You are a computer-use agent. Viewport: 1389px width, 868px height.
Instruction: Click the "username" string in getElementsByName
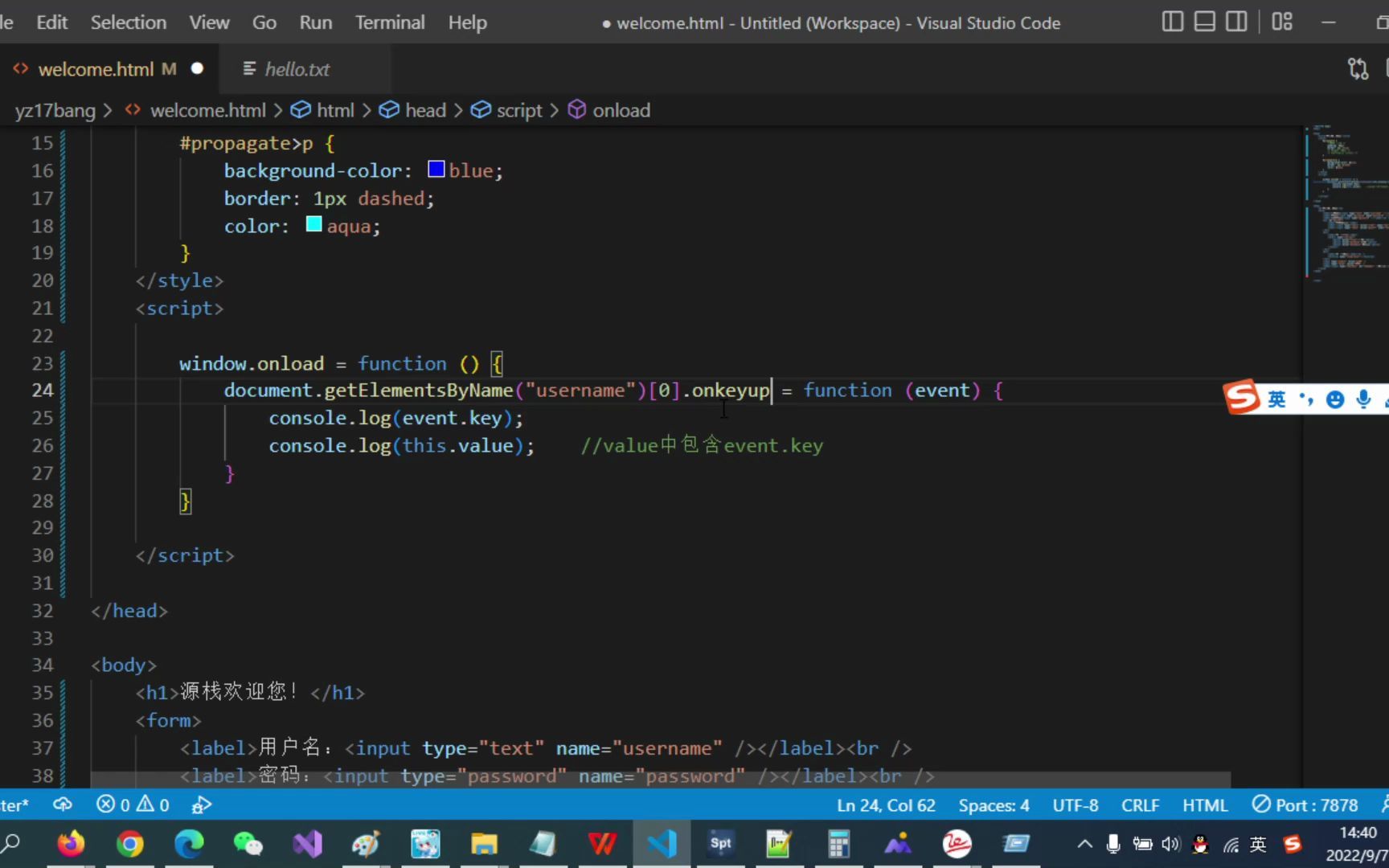[x=580, y=390]
